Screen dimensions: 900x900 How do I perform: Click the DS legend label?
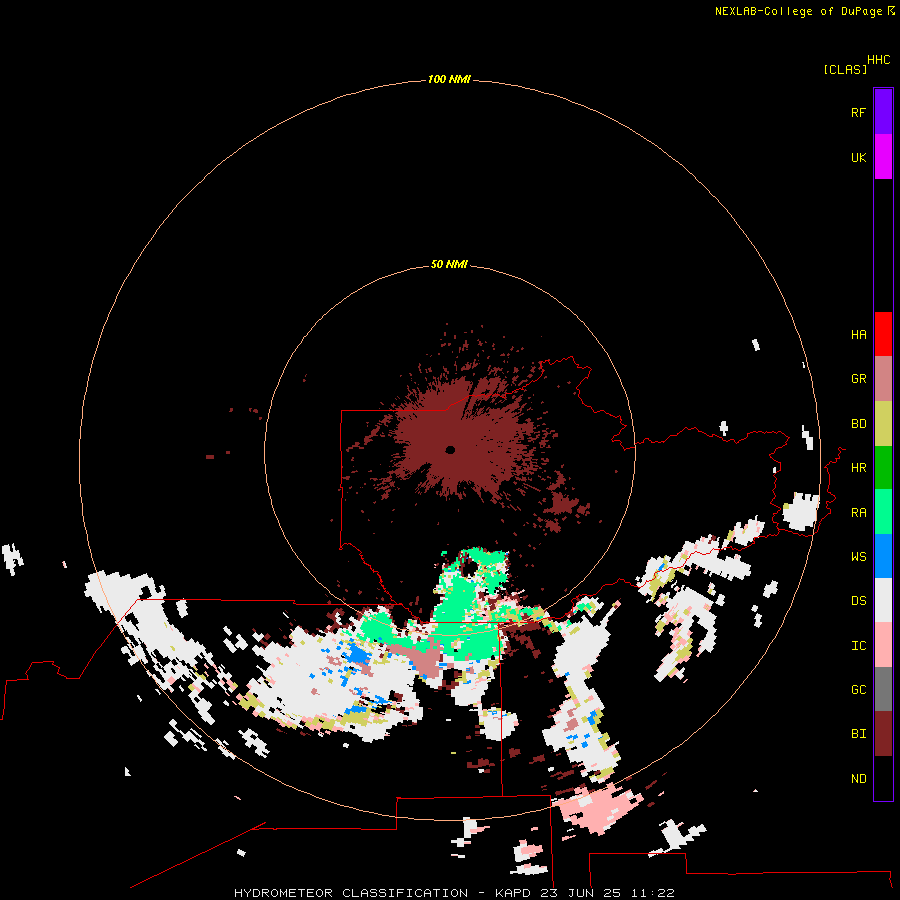(858, 601)
